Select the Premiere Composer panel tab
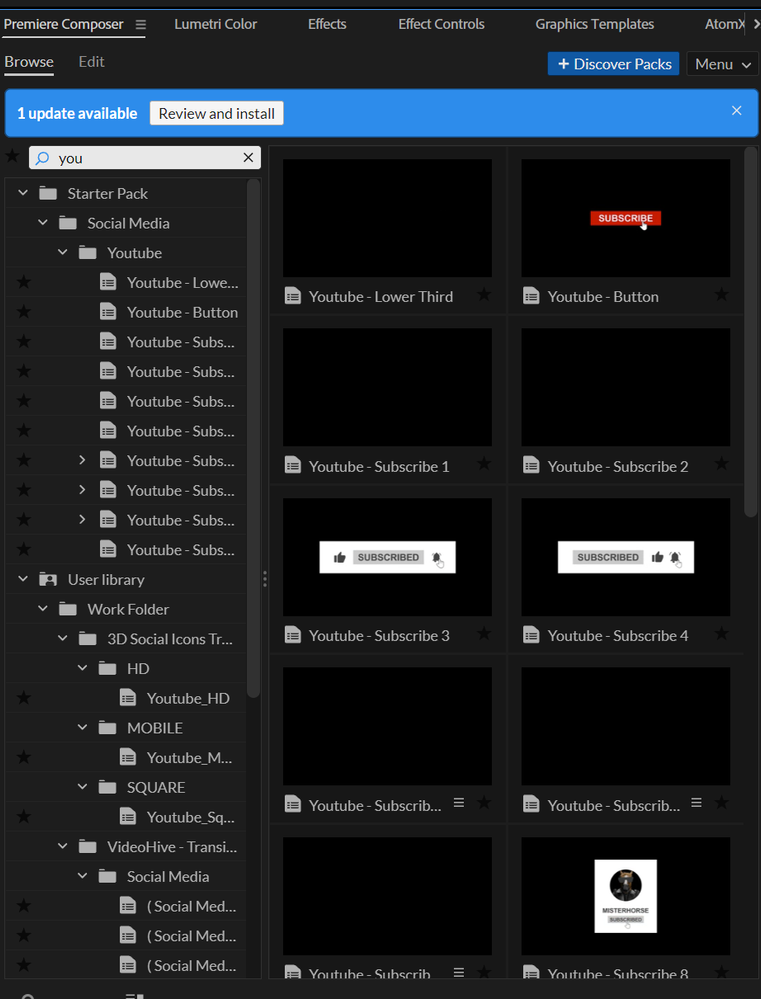The height and width of the screenshot is (999, 761). point(63,24)
